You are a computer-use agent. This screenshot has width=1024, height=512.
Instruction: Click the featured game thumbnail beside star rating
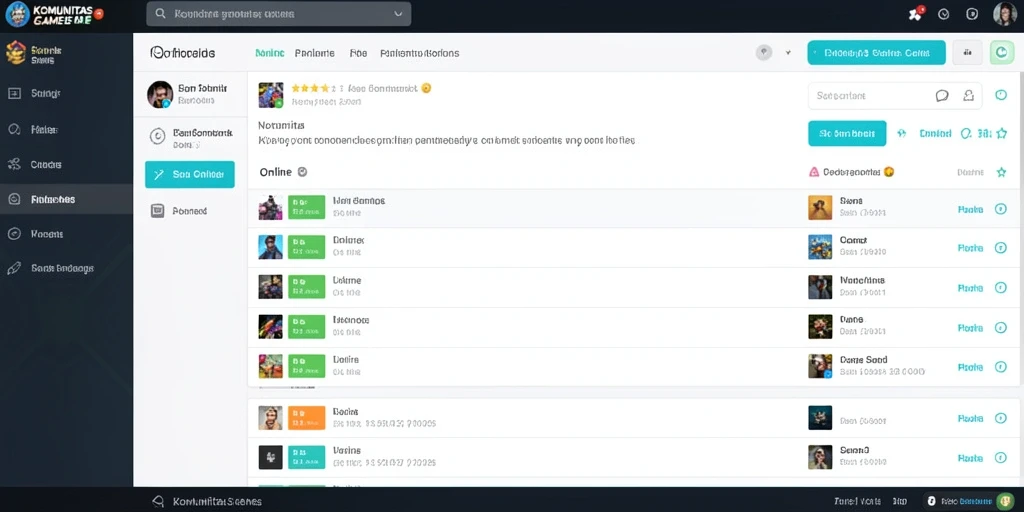pyautogui.click(x=270, y=95)
